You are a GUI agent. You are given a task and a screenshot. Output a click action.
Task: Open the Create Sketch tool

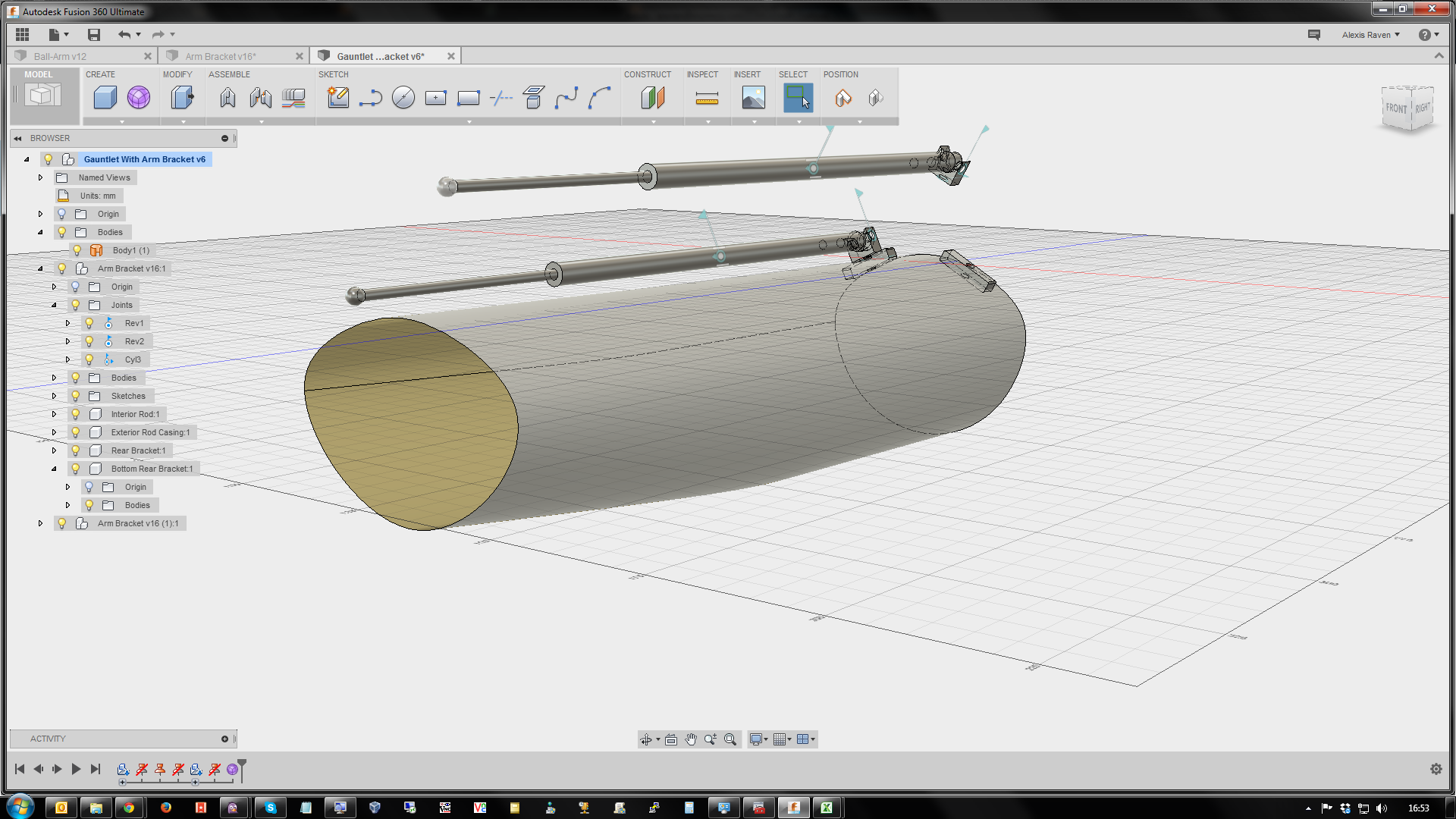click(x=338, y=97)
